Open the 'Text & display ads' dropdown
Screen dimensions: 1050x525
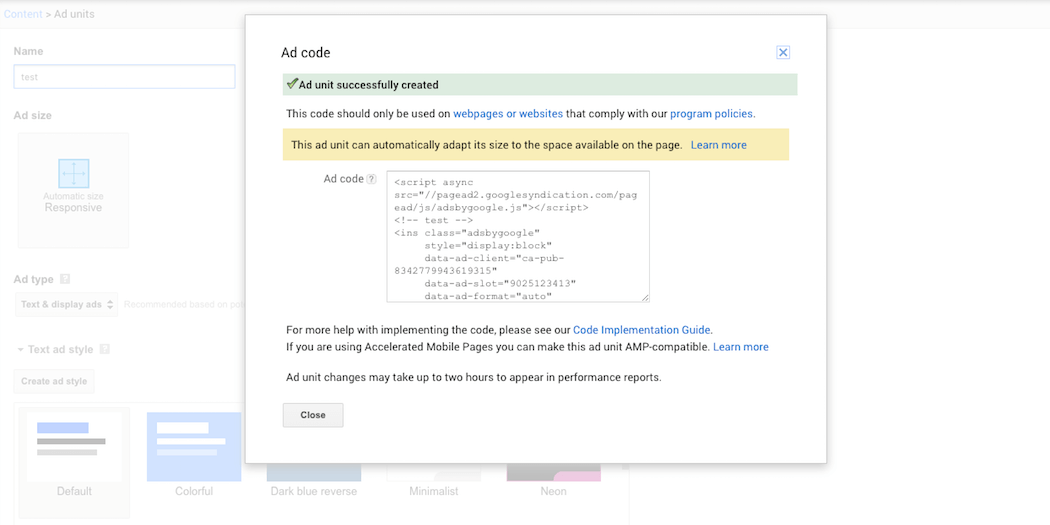[66, 304]
